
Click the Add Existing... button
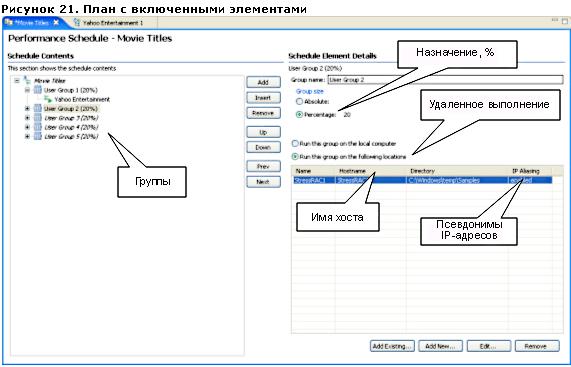[x=392, y=346]
